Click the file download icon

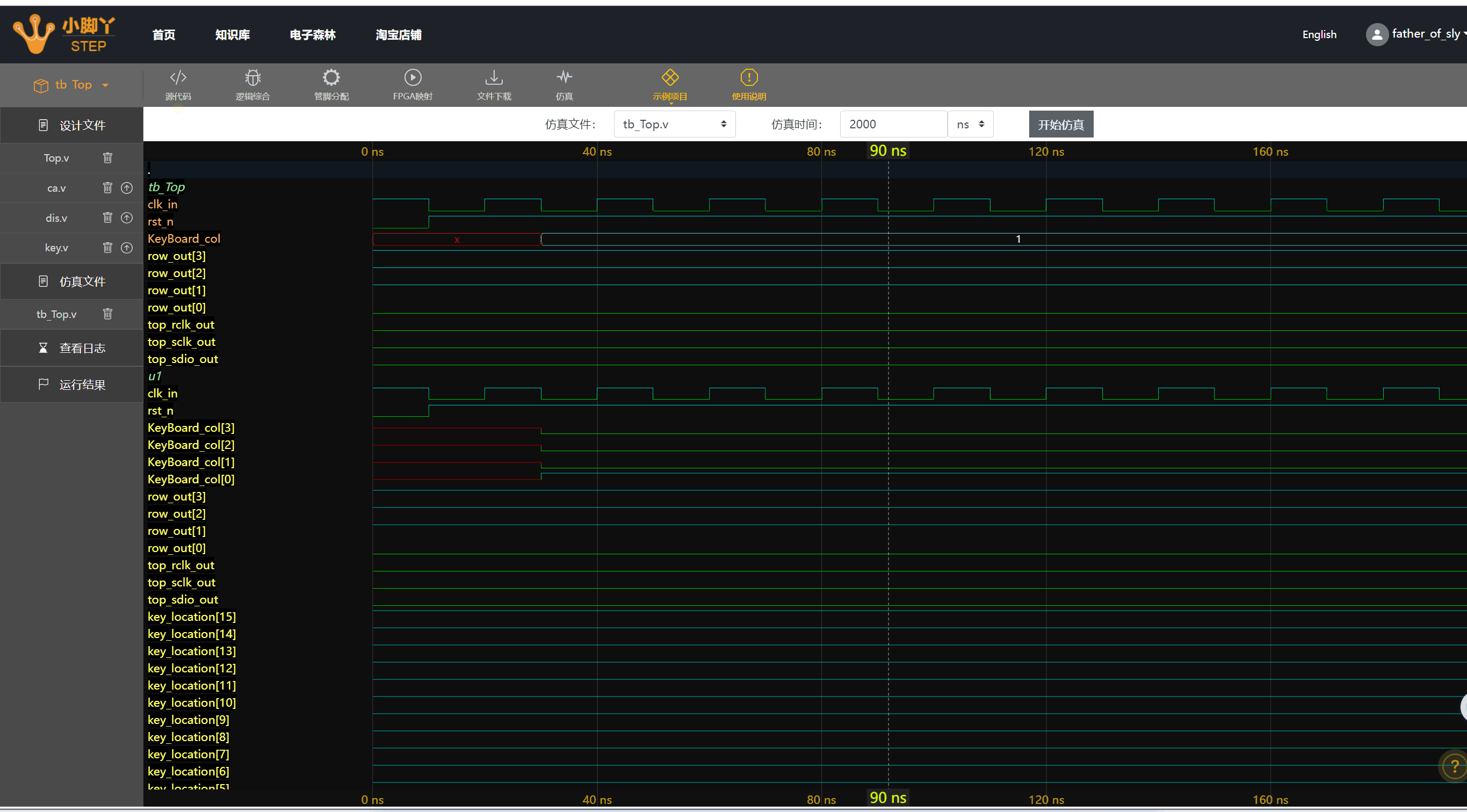(493, 77)
